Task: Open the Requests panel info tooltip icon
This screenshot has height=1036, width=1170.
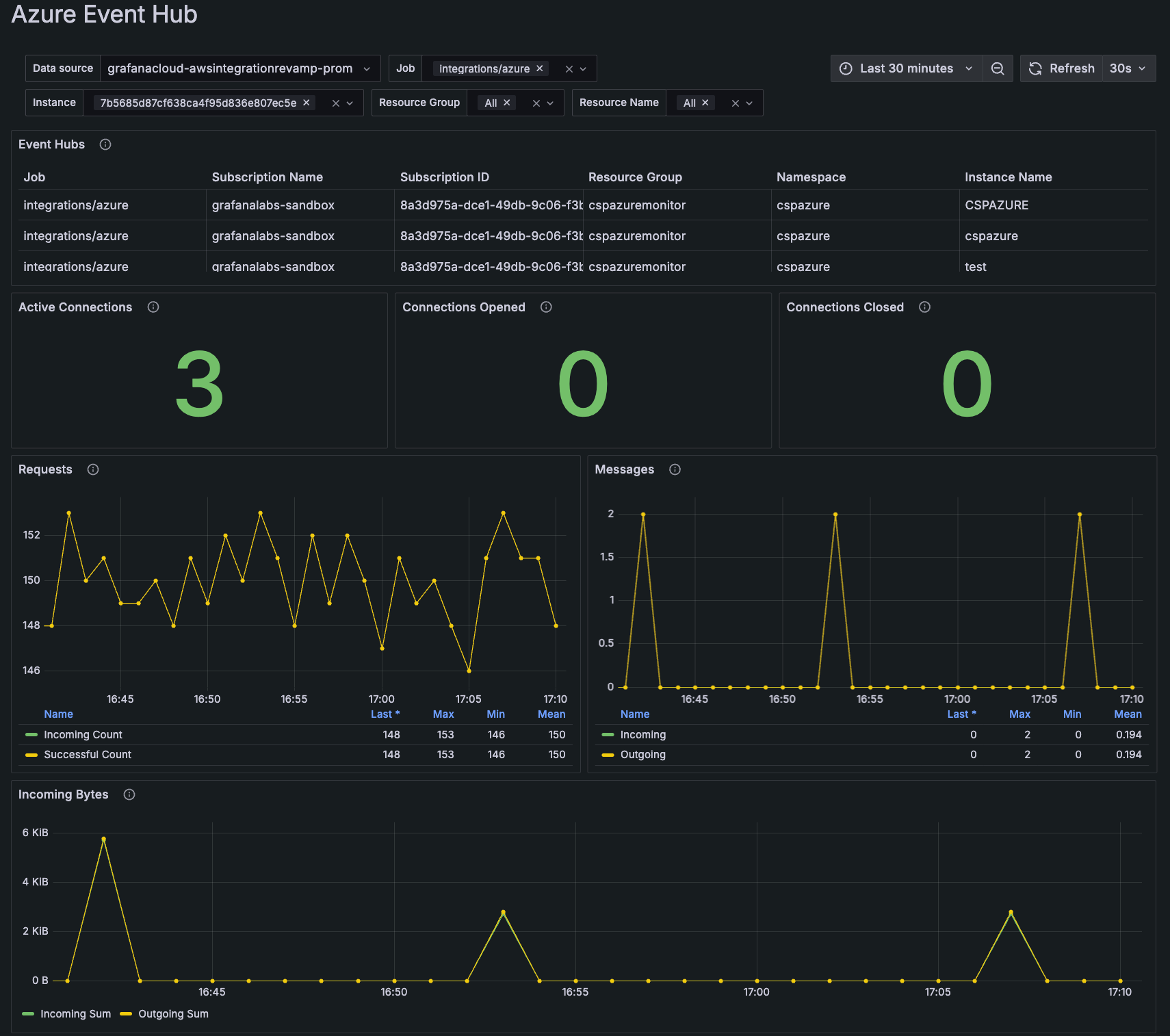Action: point(93,469)
